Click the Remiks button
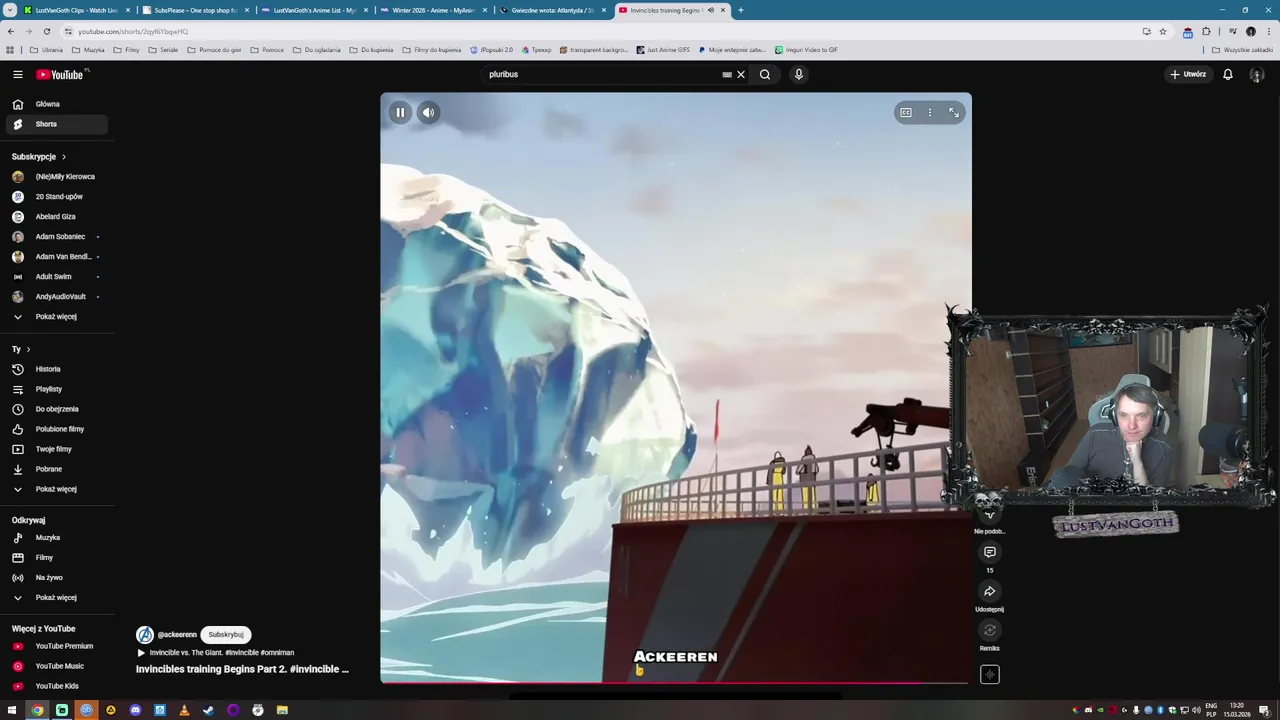 990,630
